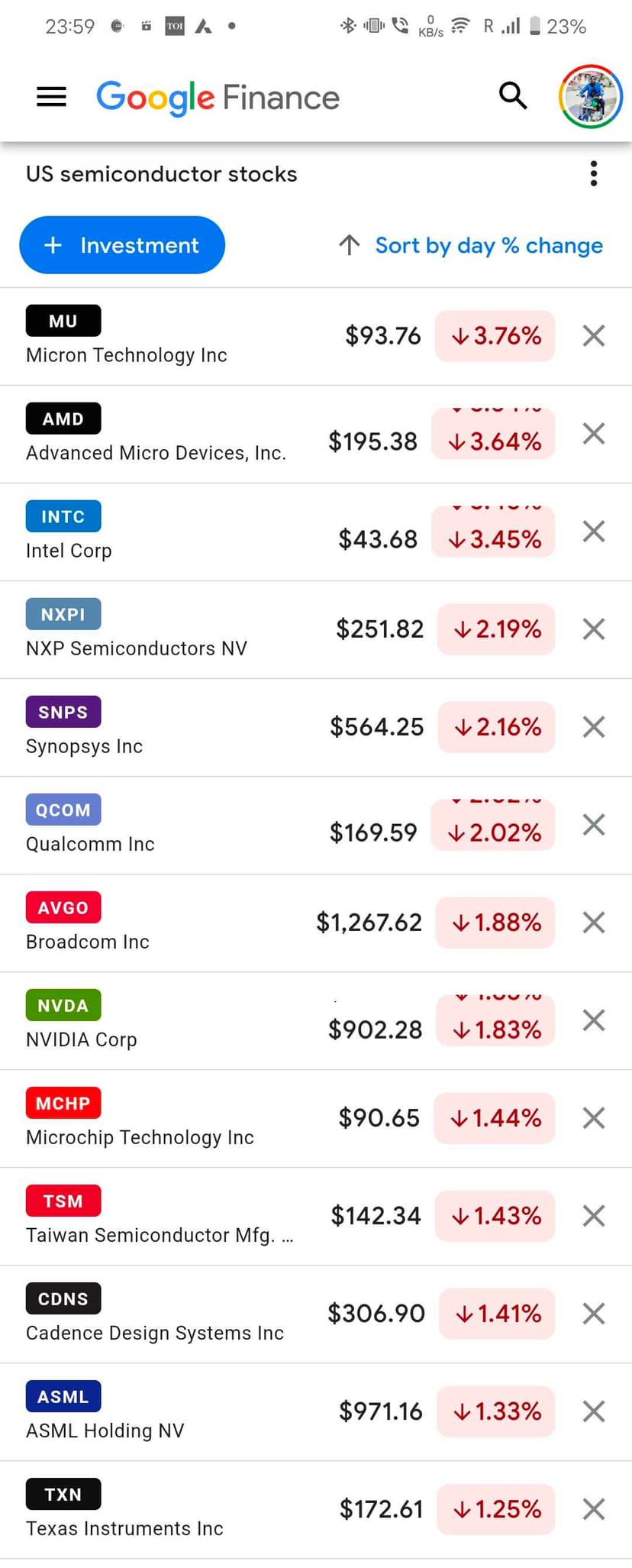Tap NXPI's 2.19% change chip
This screenshot has width=632, height=1568.
[x=496, y=629]
